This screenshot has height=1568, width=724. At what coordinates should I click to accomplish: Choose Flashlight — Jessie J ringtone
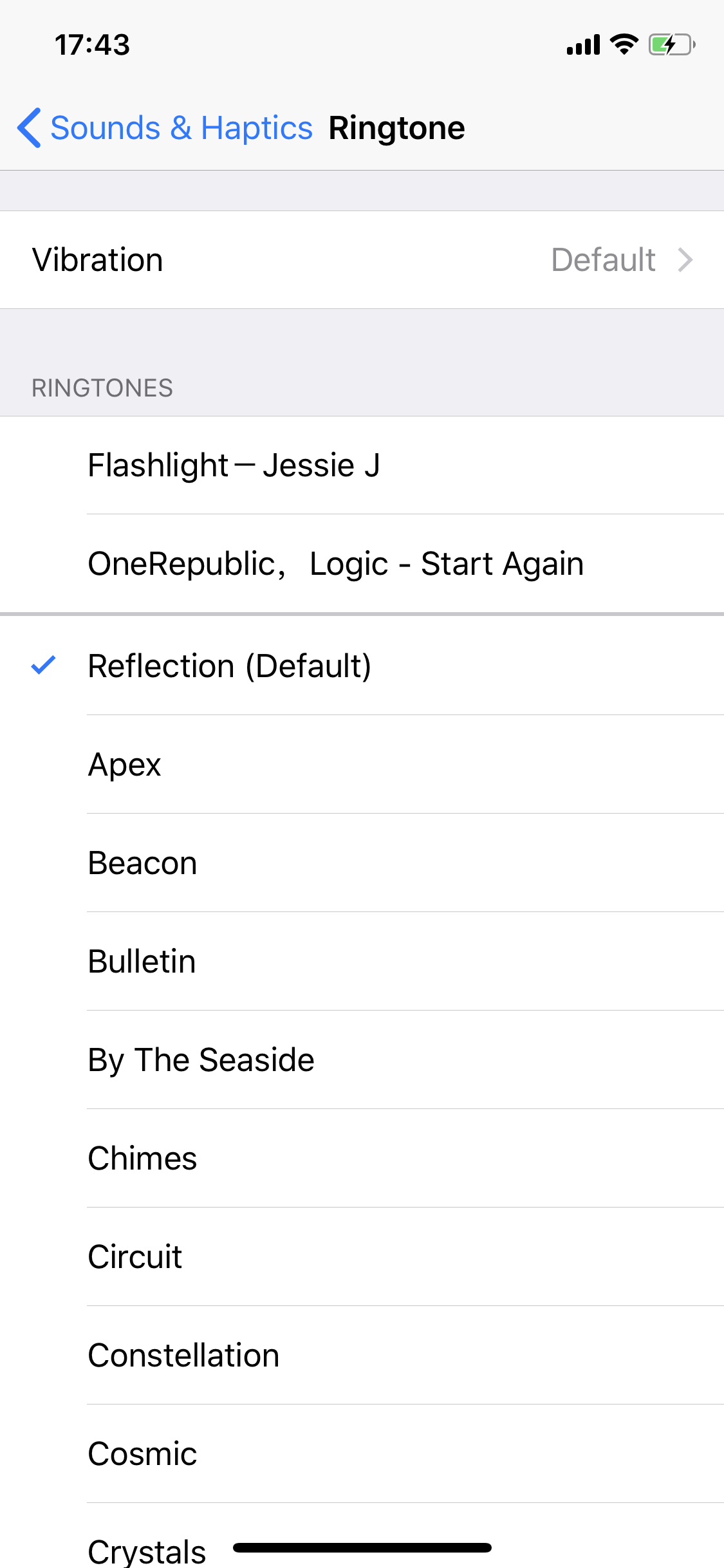point(362,465)
